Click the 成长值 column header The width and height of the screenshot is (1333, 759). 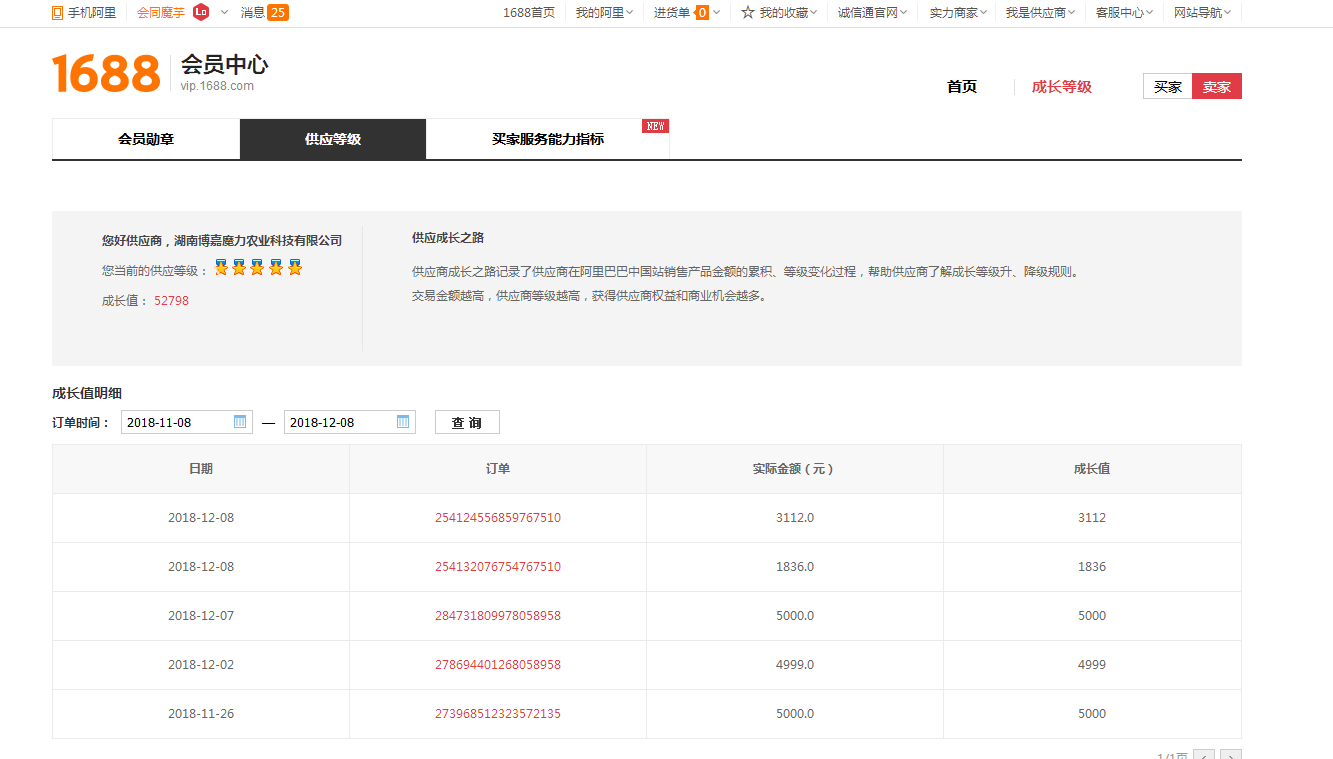[x=1092, y=469]
